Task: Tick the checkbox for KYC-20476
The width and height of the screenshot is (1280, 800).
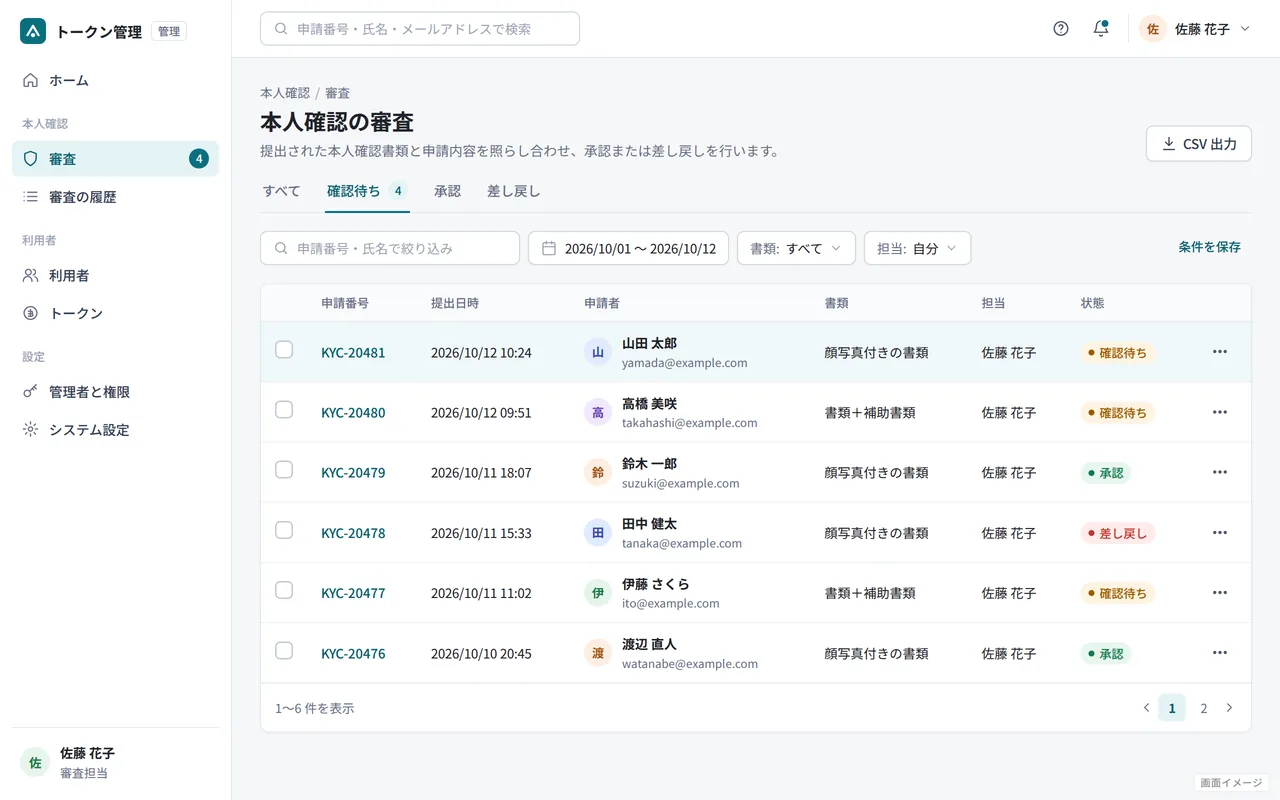Action: click(284, 651)
